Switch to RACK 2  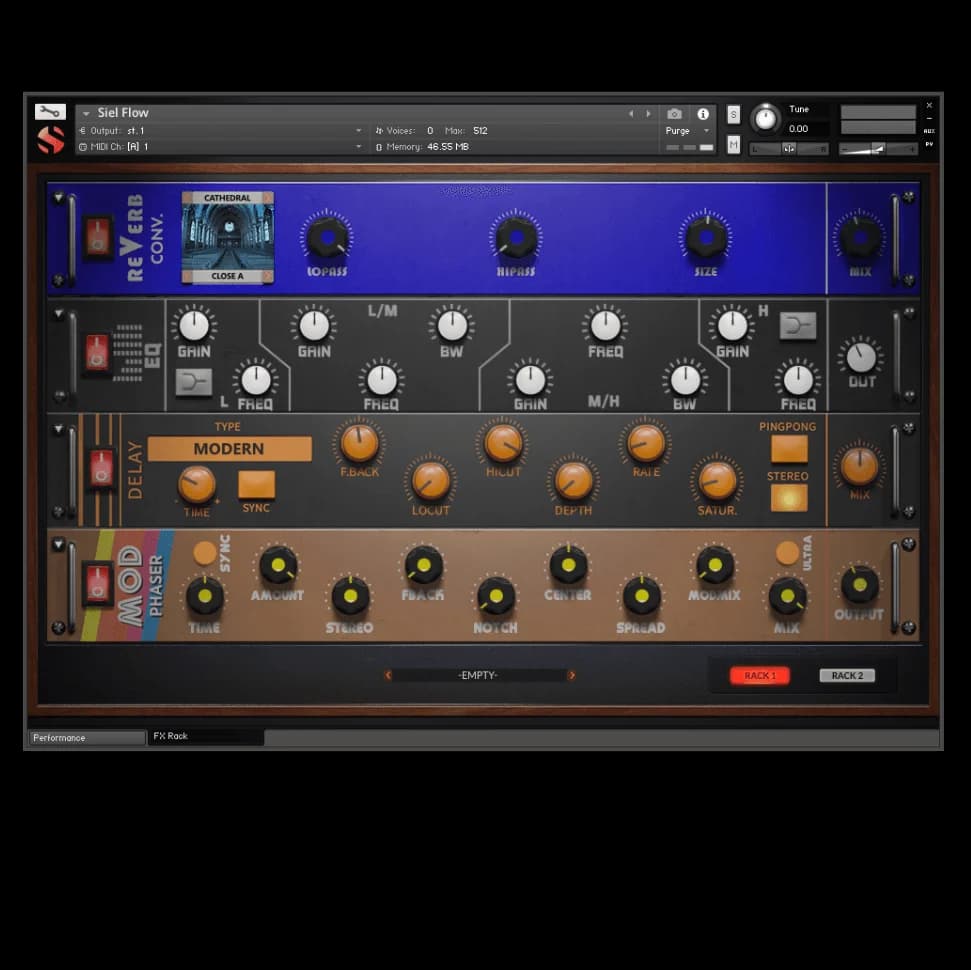click(x=846, y=675)
